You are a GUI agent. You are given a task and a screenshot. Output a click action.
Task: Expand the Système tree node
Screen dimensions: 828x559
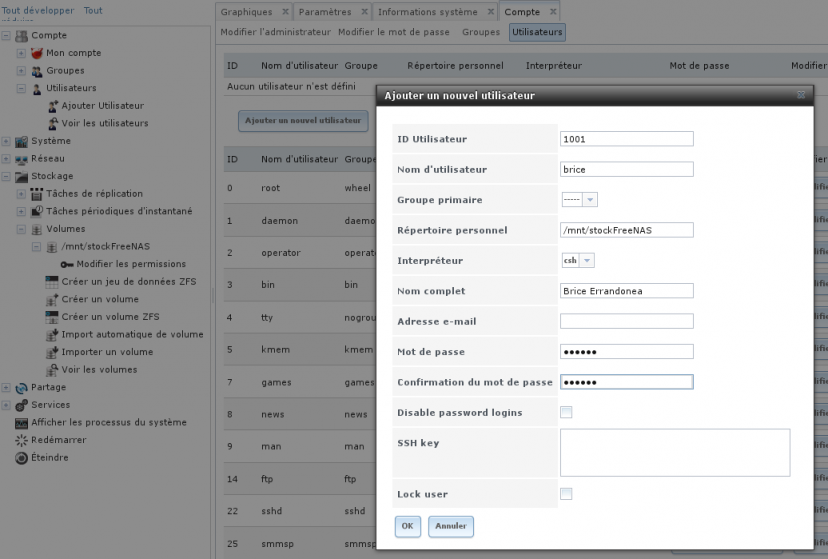(7, 141)
